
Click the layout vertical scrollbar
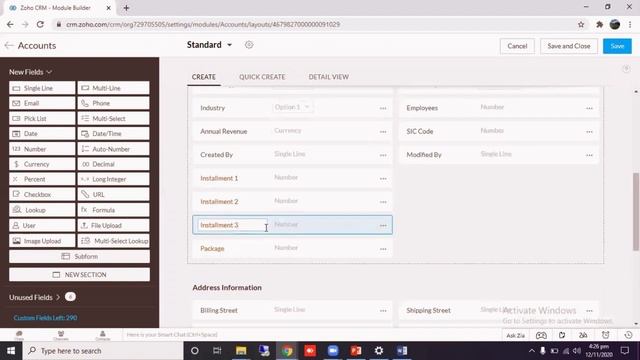point(636,211)
